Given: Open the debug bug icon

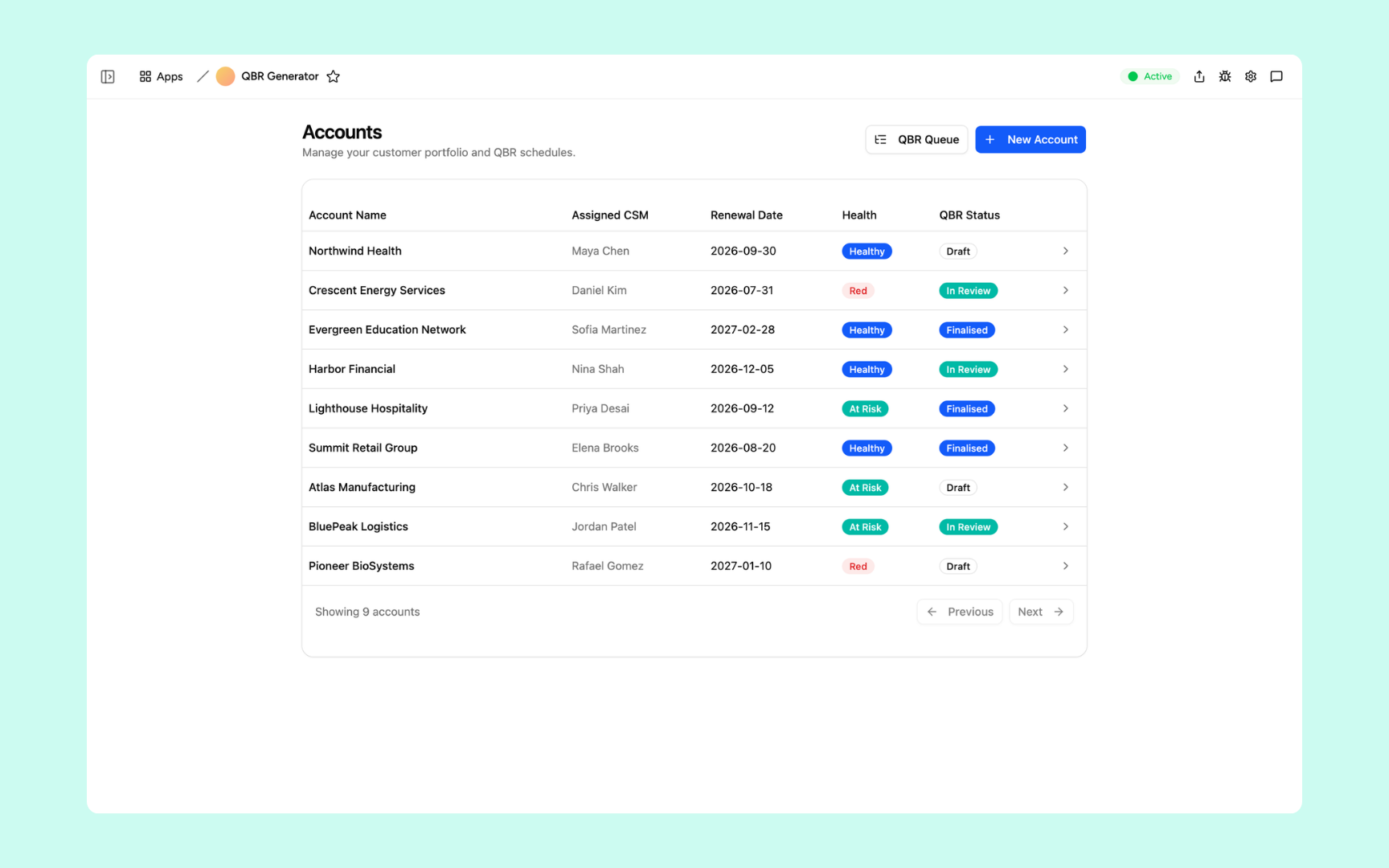Looking at the screenshot, I should [1224, 76].
